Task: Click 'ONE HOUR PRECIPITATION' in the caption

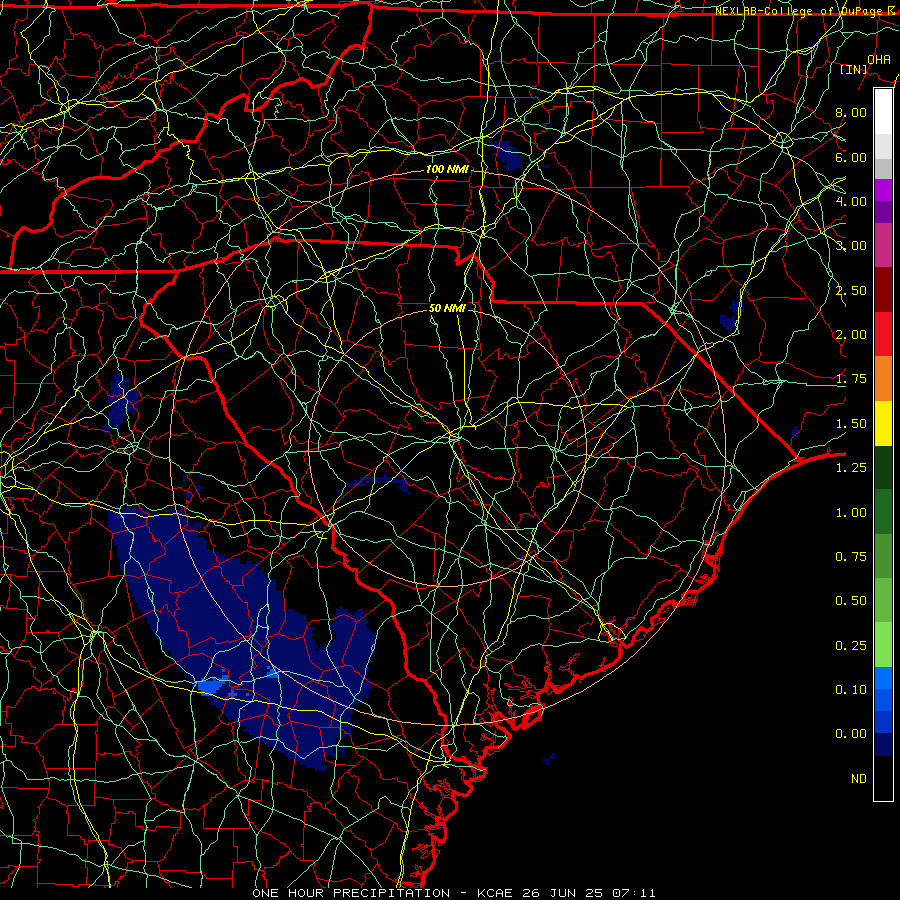Action: click(x=351, y=893)
